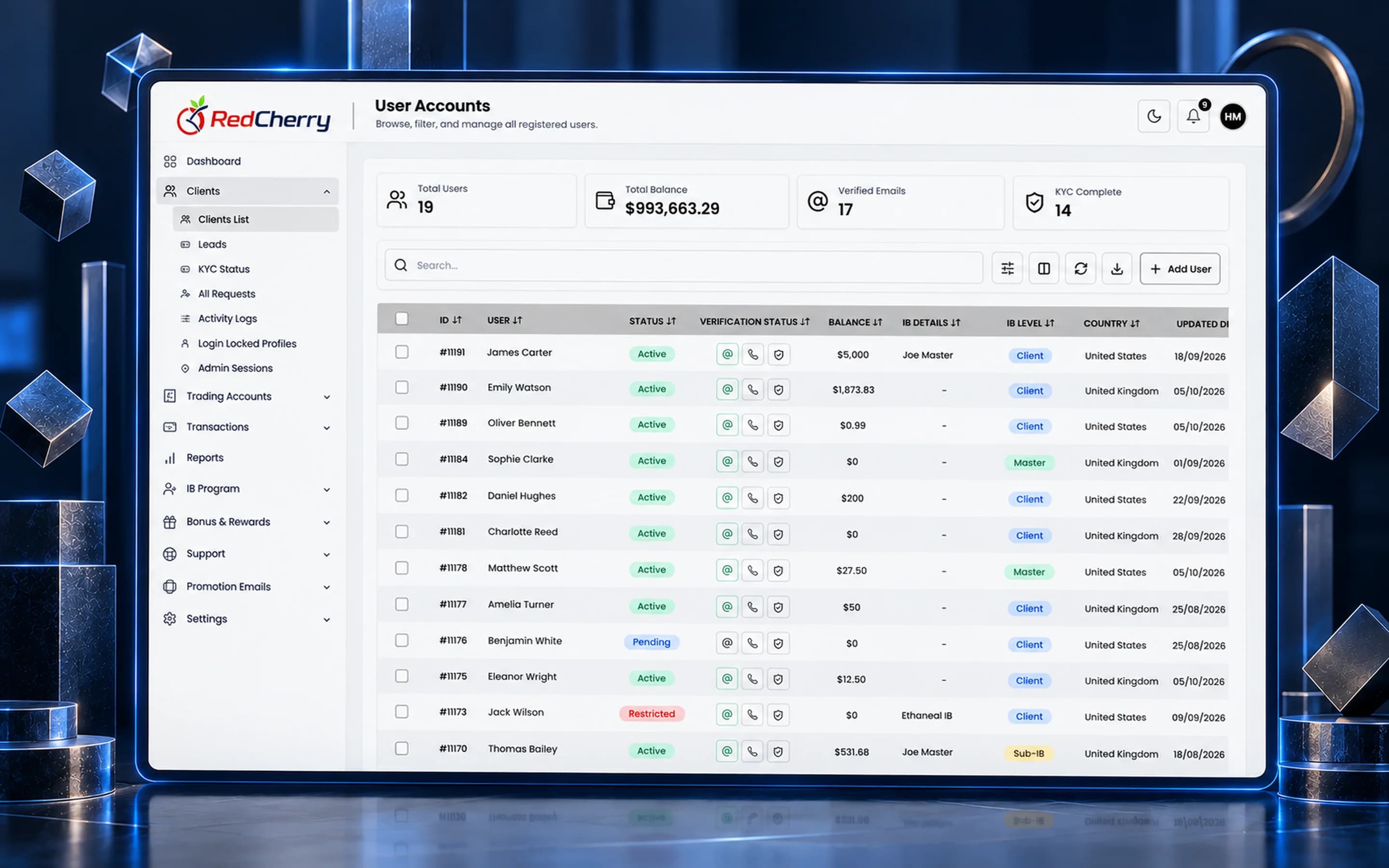Screen dimensions: 1389x868
Task: Click the Add User button
Action: click(1180, 269)
